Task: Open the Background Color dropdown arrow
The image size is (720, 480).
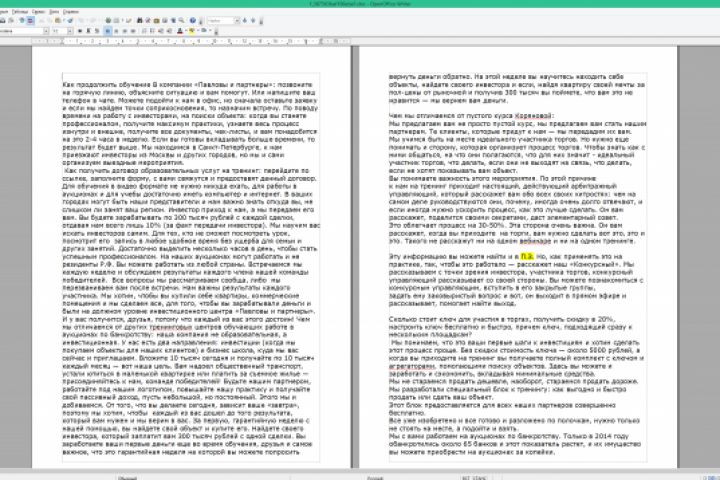Action: pyautogui.click(x=210, y=31)
